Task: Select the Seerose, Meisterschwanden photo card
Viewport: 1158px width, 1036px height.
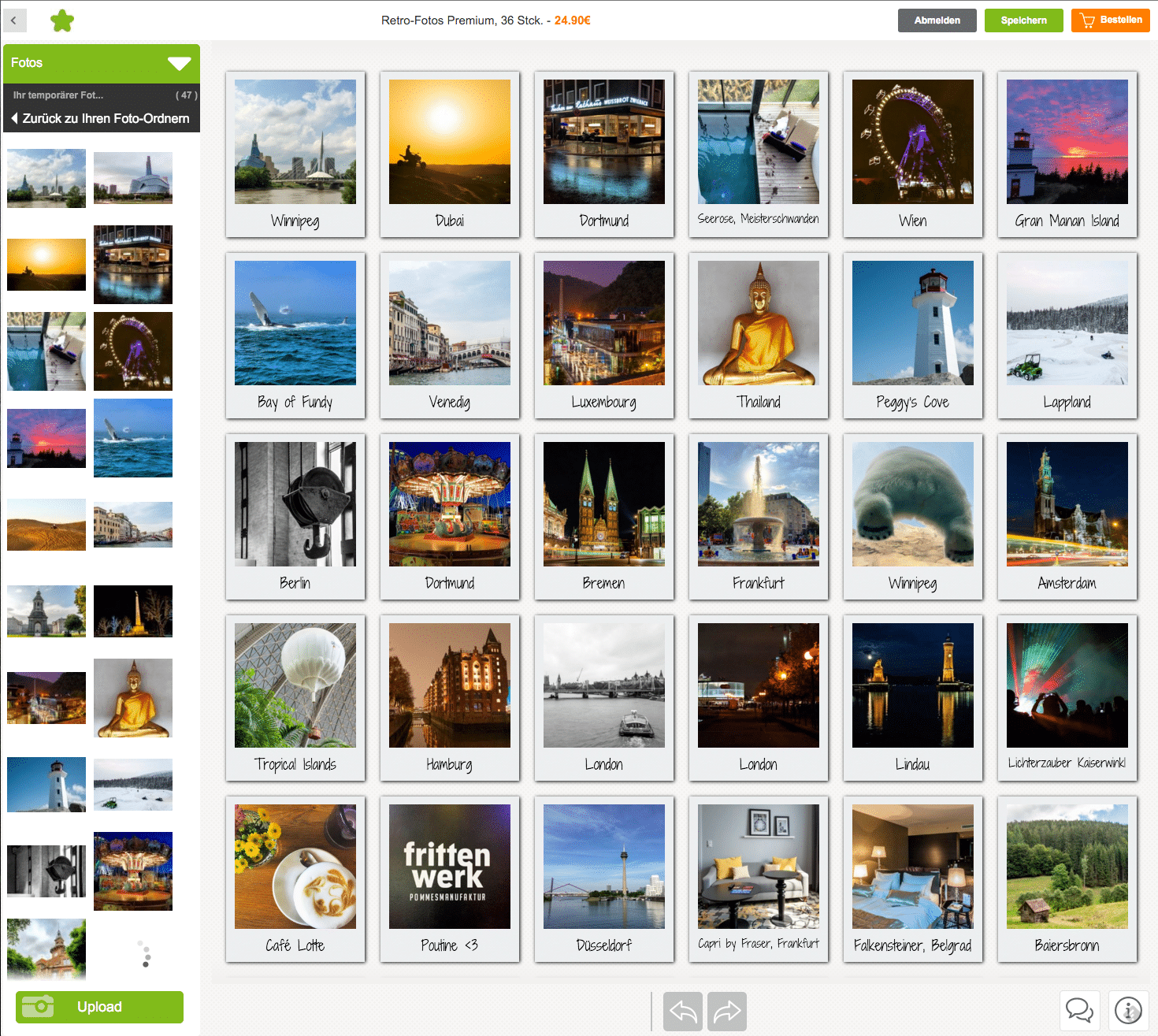Action: (759, 154)
